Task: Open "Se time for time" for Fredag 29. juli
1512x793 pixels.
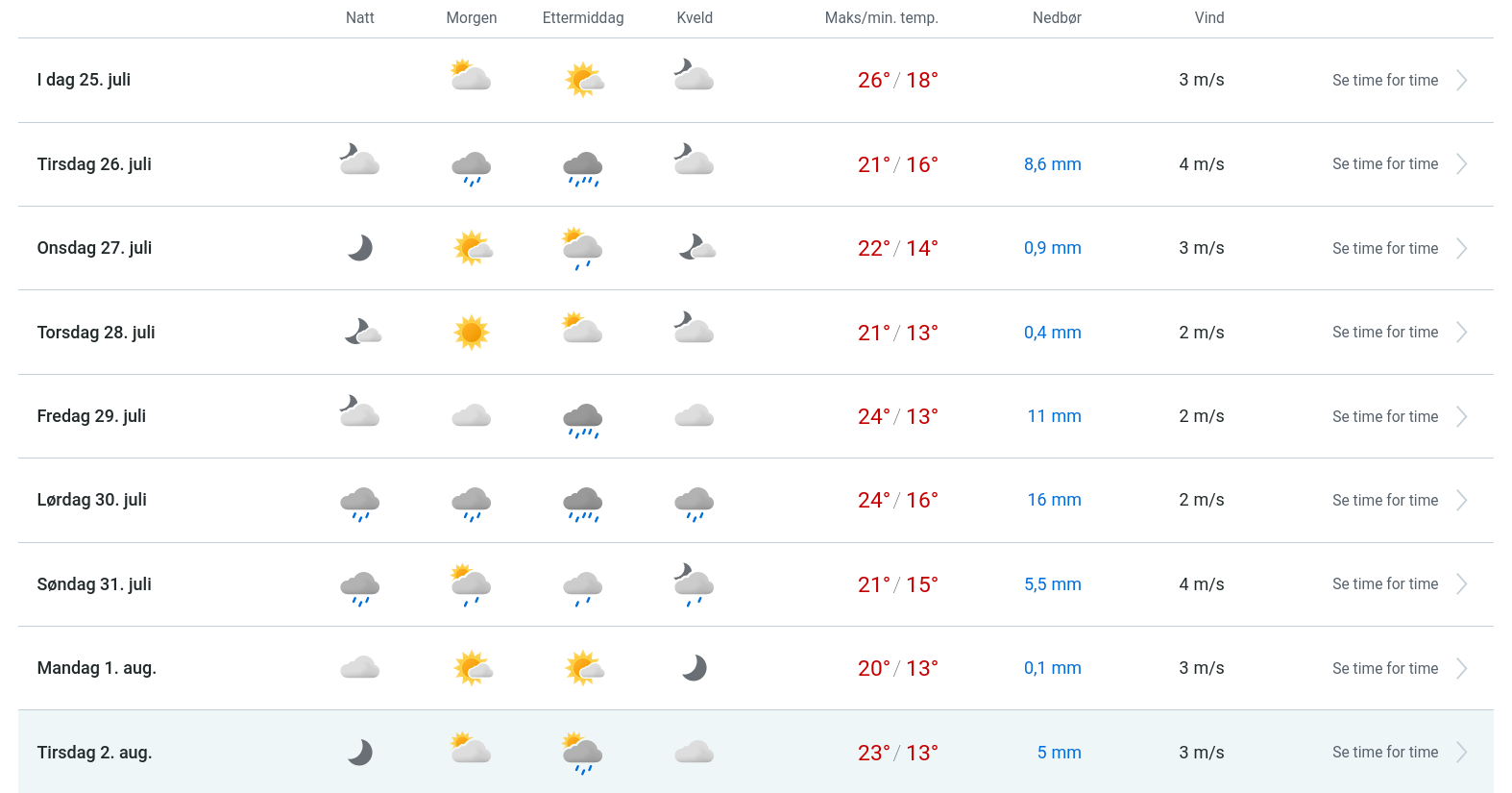Action: pos(1385,416)
